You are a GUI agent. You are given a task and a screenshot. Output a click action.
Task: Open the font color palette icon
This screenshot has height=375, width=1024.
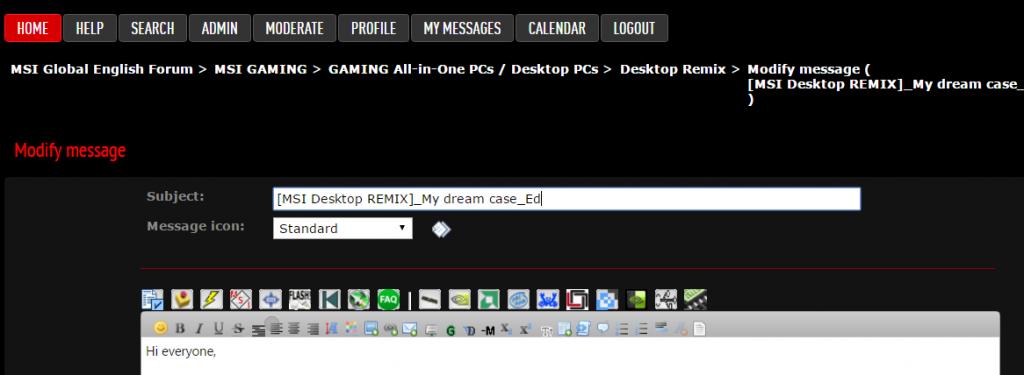[x=351, y=329]
